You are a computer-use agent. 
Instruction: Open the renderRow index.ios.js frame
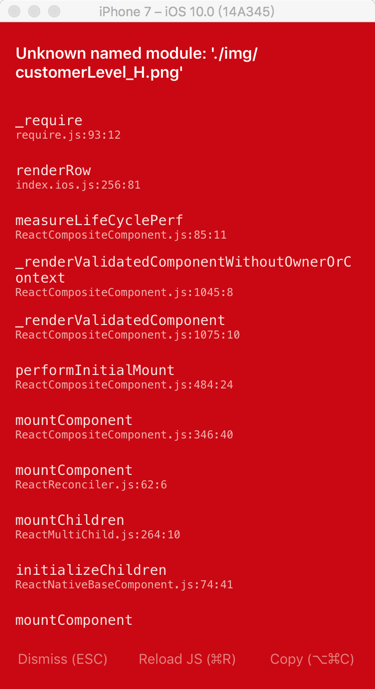coord(187,177)
